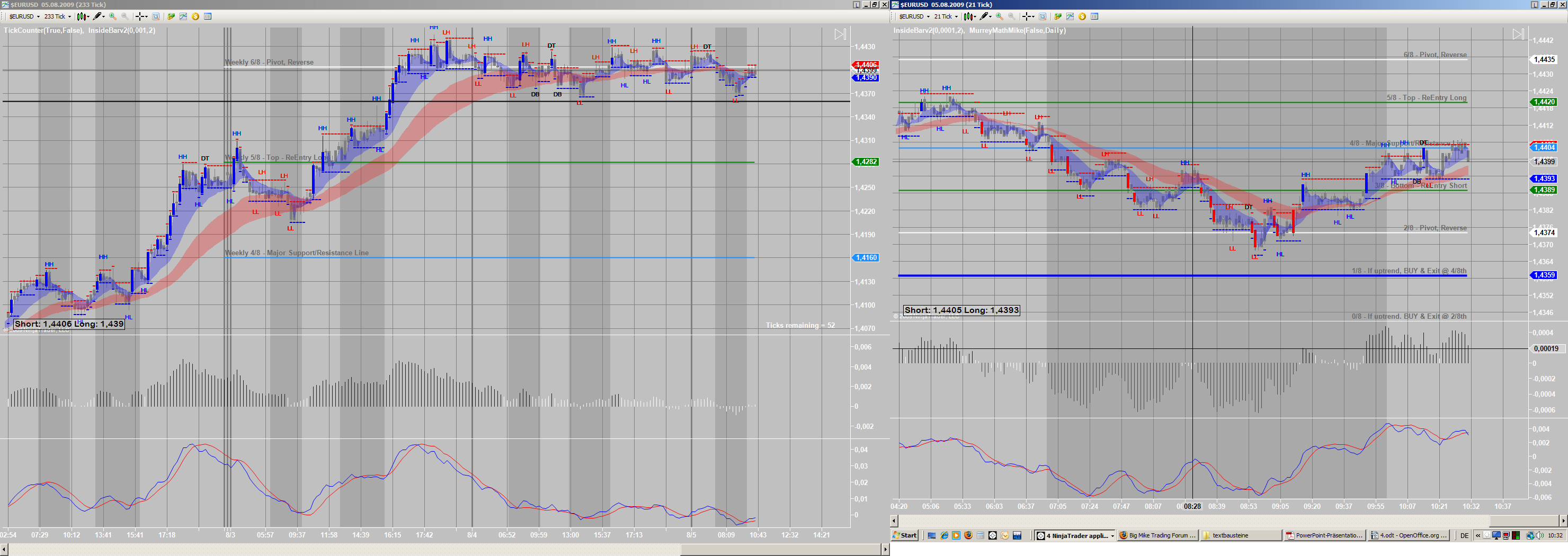Jump to latest bar arrow on right chart
The height and width of the screenshot is (556, 1568).
point(1518,34)
